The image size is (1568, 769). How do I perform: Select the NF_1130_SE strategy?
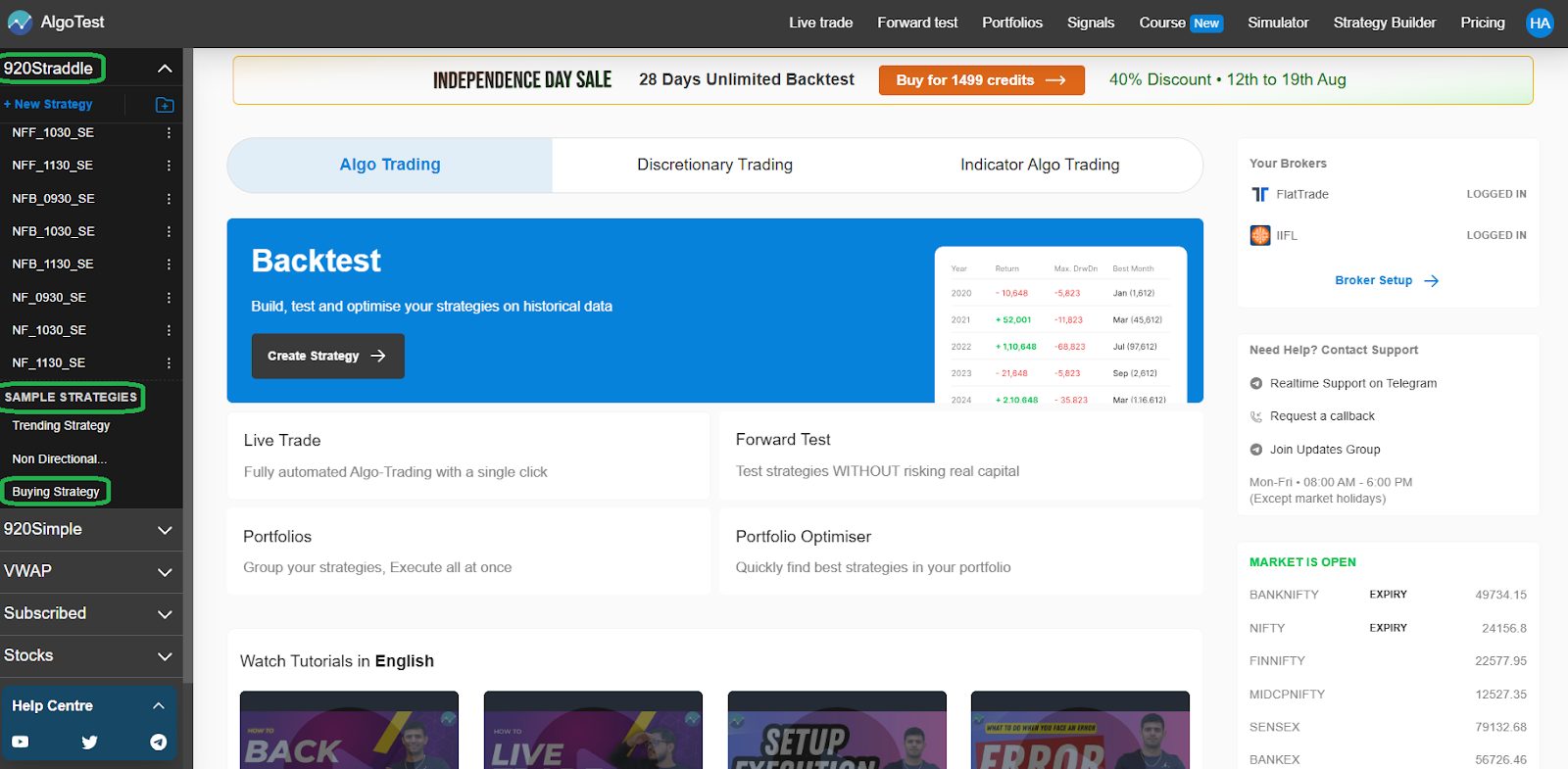click(x=48, y=363)
